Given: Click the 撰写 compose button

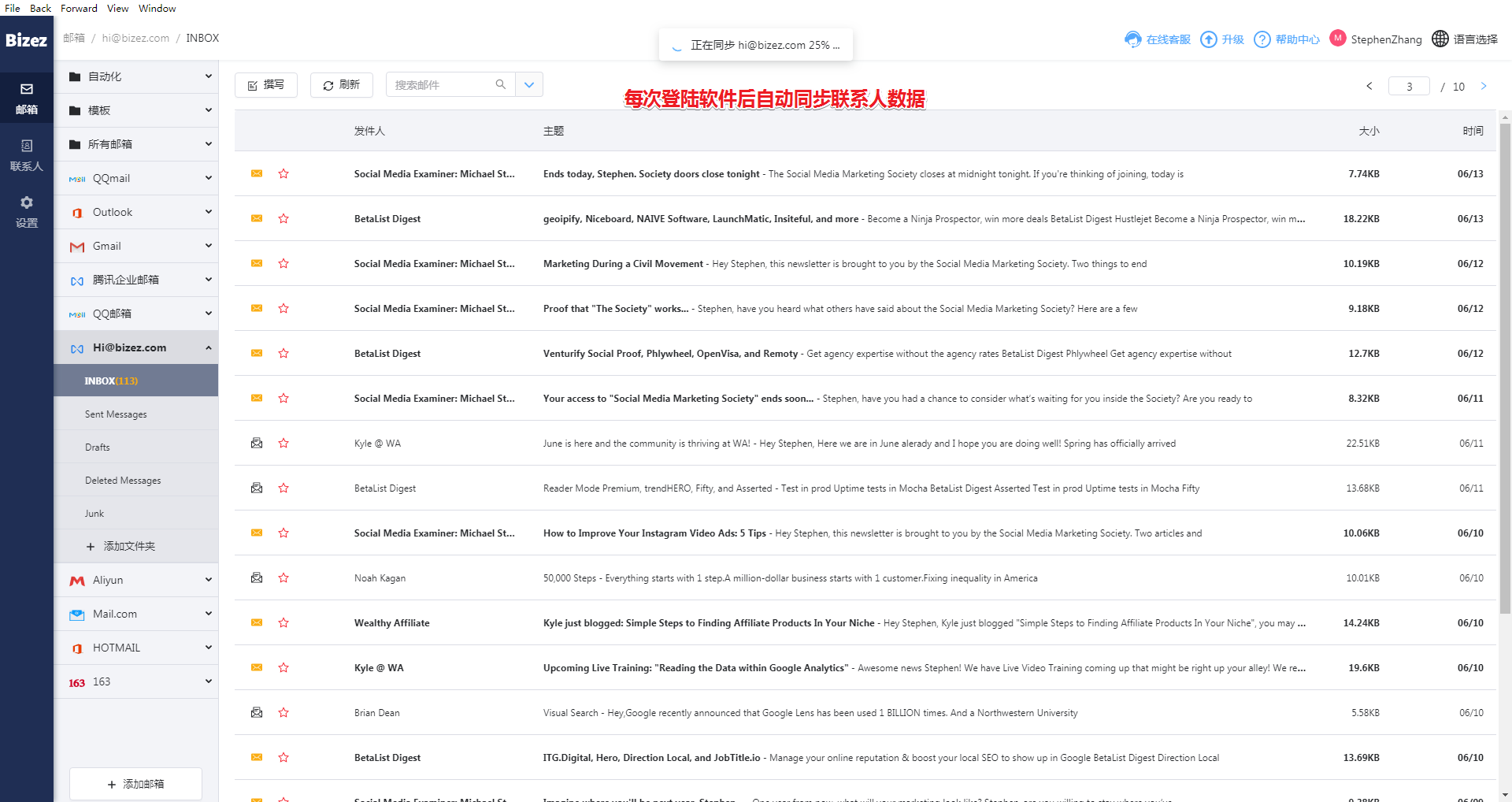Looking at the screenshot, I should point(266,84).
